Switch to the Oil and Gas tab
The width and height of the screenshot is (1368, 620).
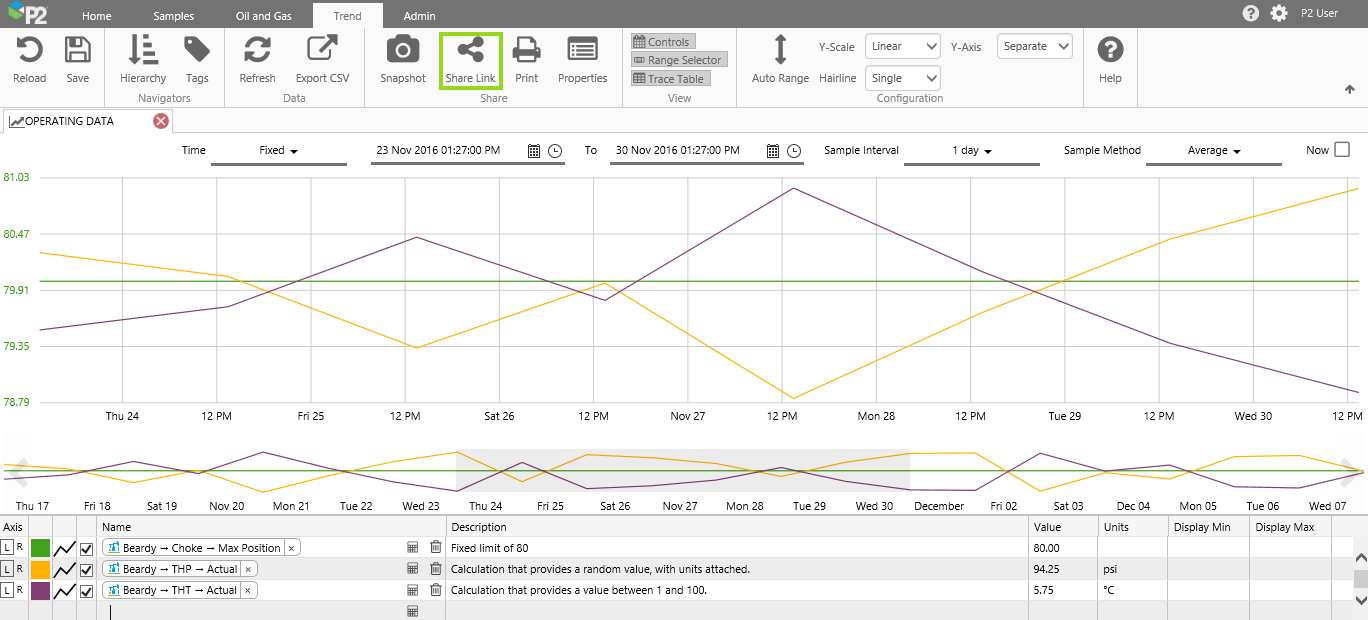tap(263, 16)
